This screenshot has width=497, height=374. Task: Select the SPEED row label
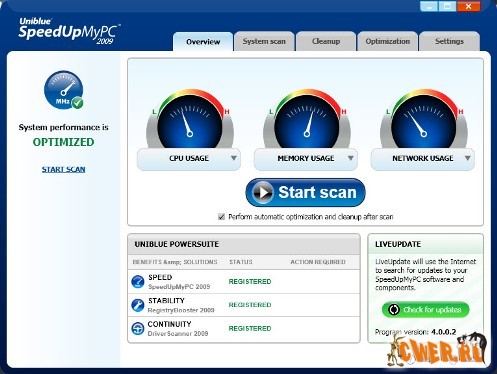click(160, 277)
